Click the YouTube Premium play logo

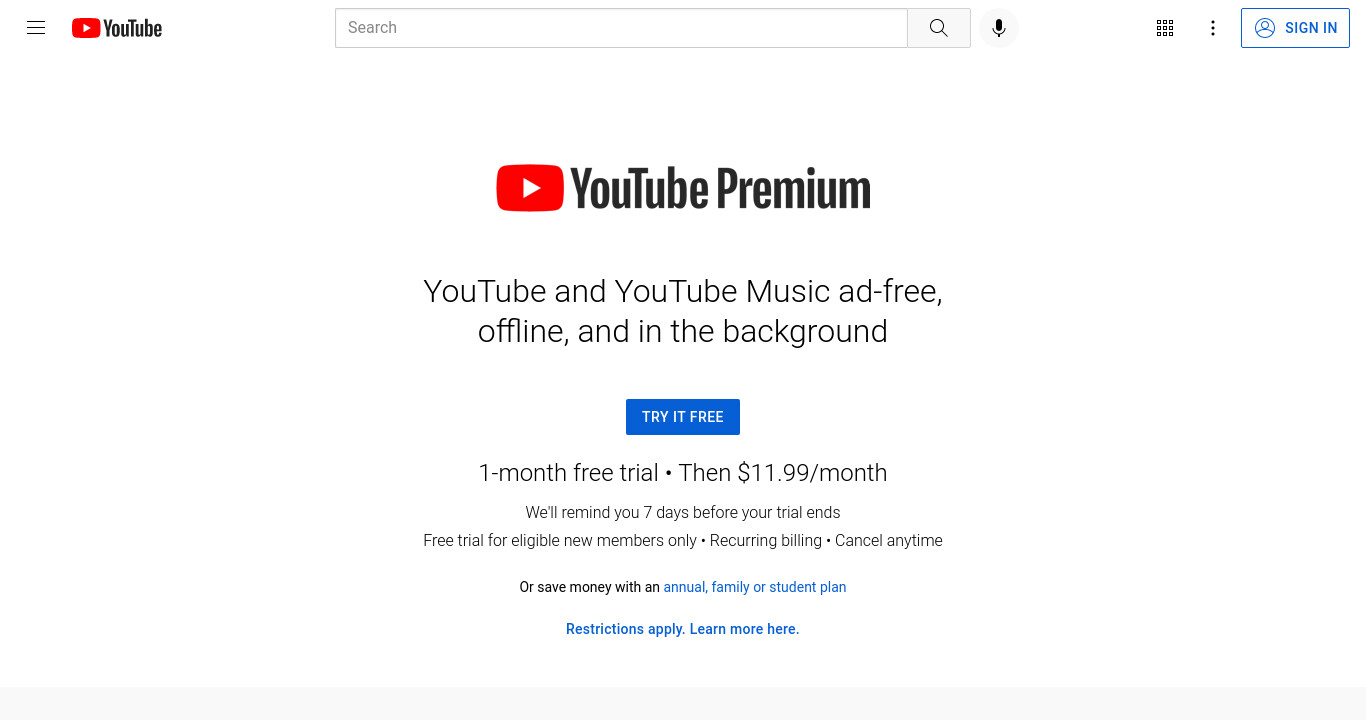pos(530,188)
